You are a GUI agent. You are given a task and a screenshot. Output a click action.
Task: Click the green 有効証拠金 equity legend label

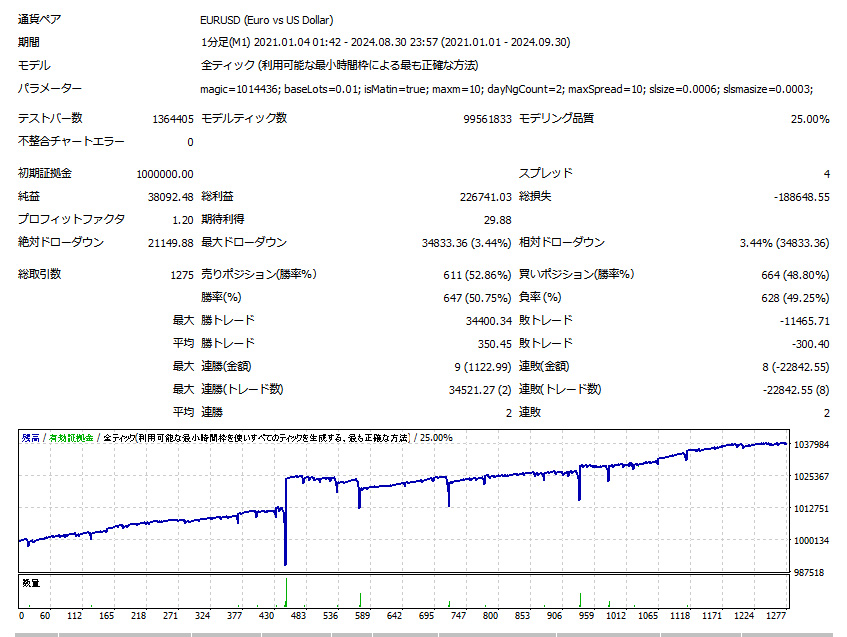[71, 438]
